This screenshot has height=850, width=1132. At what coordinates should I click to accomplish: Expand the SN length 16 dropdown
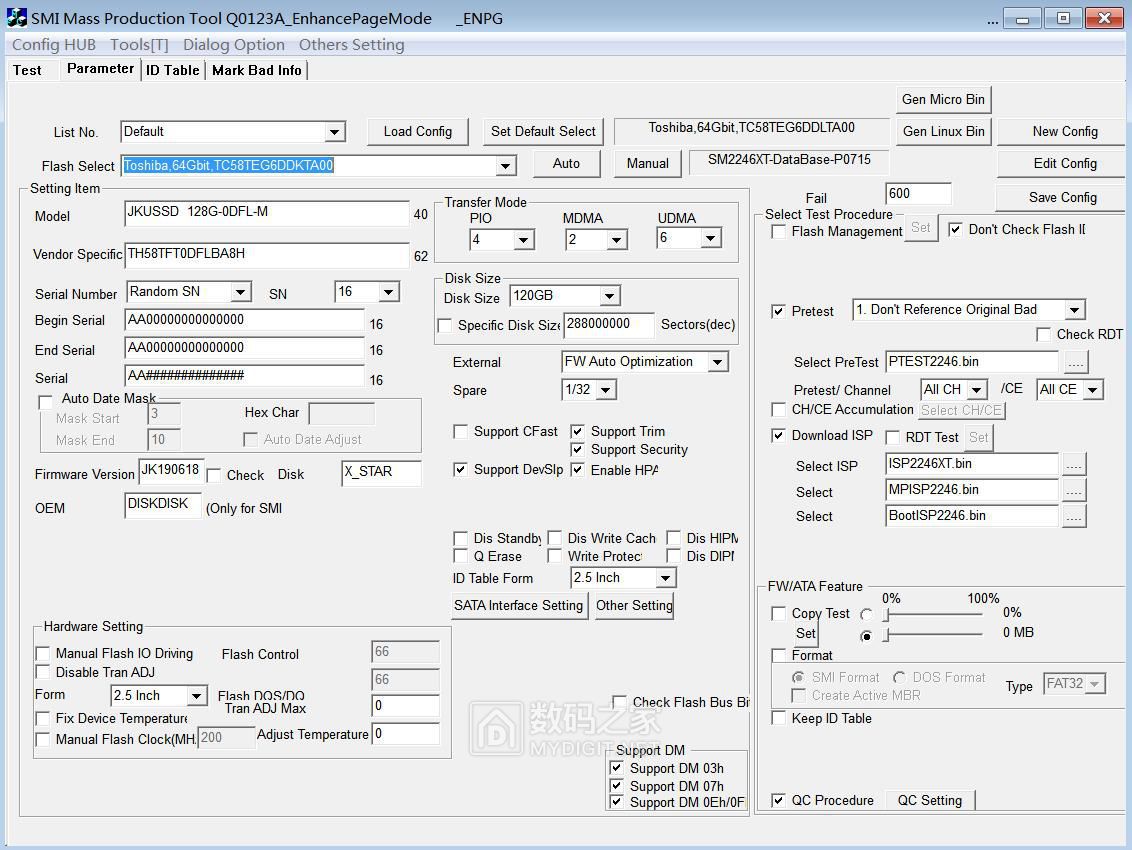point(388,292)
